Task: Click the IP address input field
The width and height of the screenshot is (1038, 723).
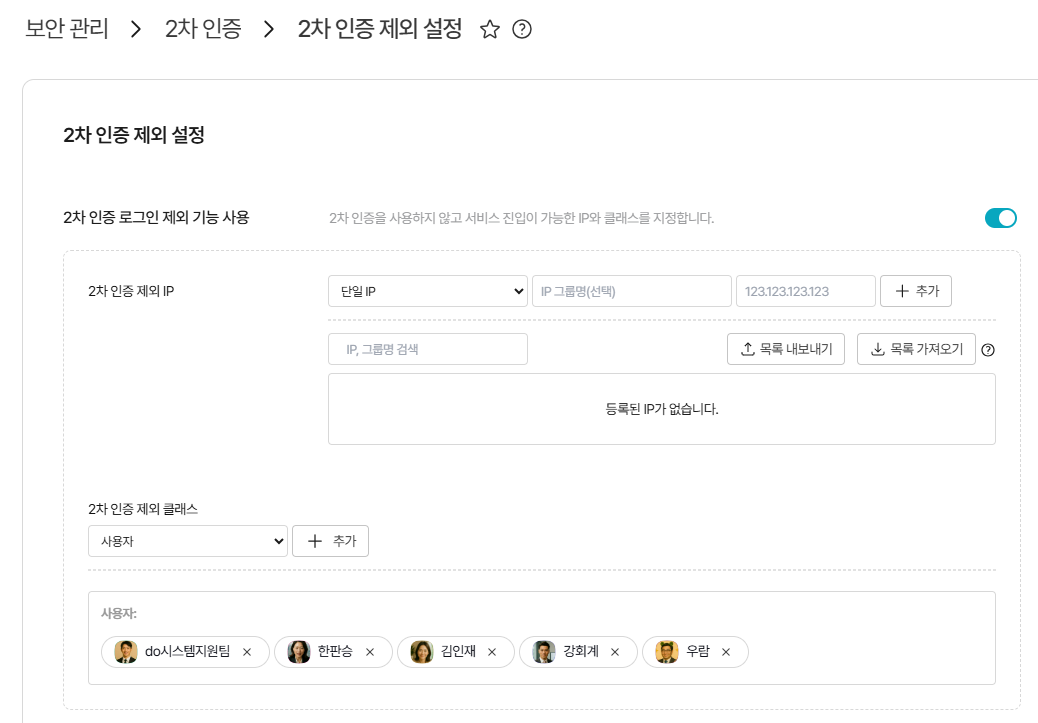Action: click(x=805, y=291)
